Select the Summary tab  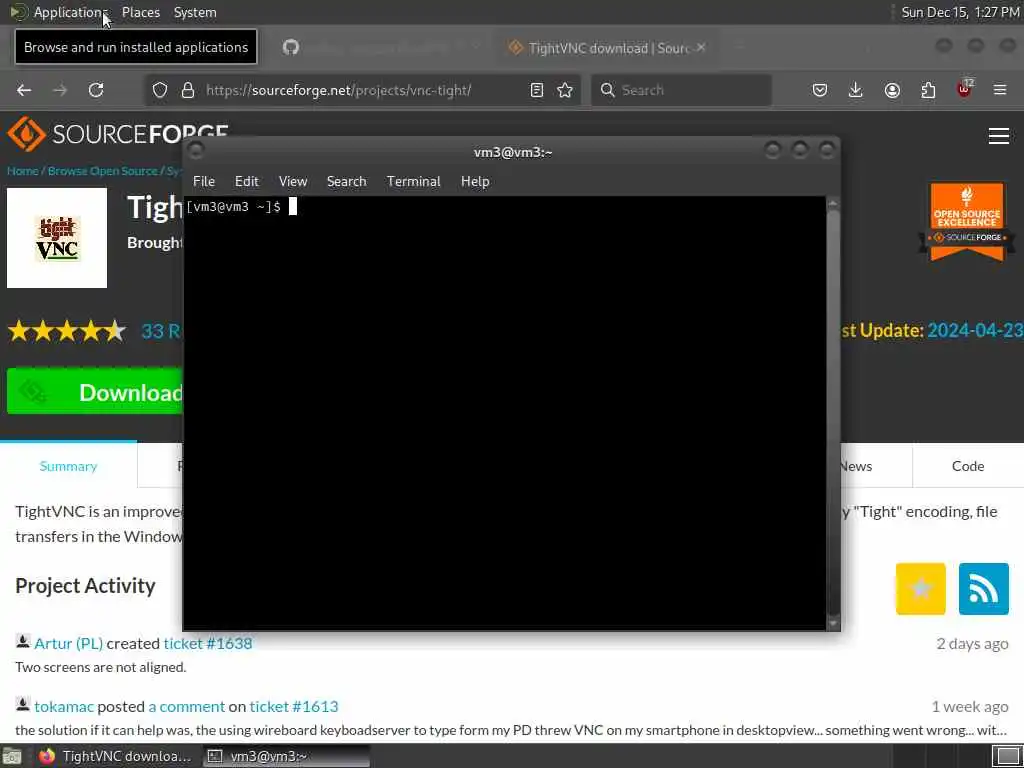pos(68,466)
